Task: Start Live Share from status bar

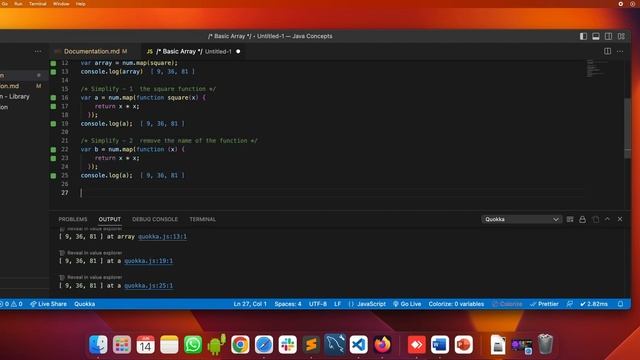Action: pos(48,304)
